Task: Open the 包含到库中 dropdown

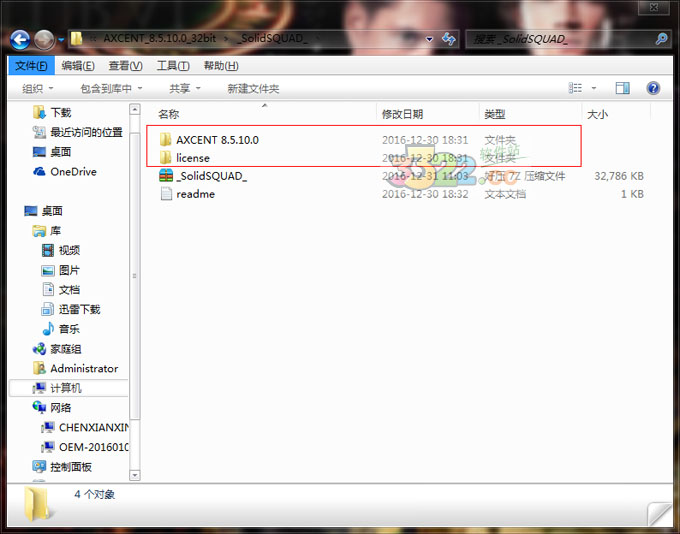Action: point(111,88)
